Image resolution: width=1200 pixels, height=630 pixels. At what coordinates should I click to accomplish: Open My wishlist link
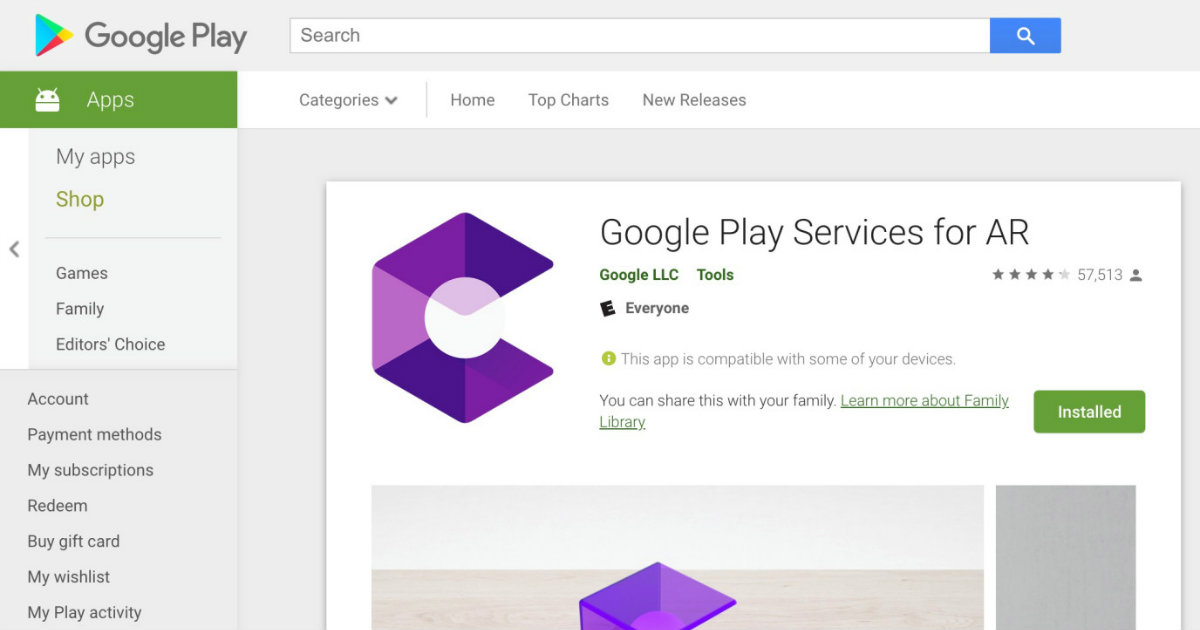pyautogui.click(x=69, y=577)
